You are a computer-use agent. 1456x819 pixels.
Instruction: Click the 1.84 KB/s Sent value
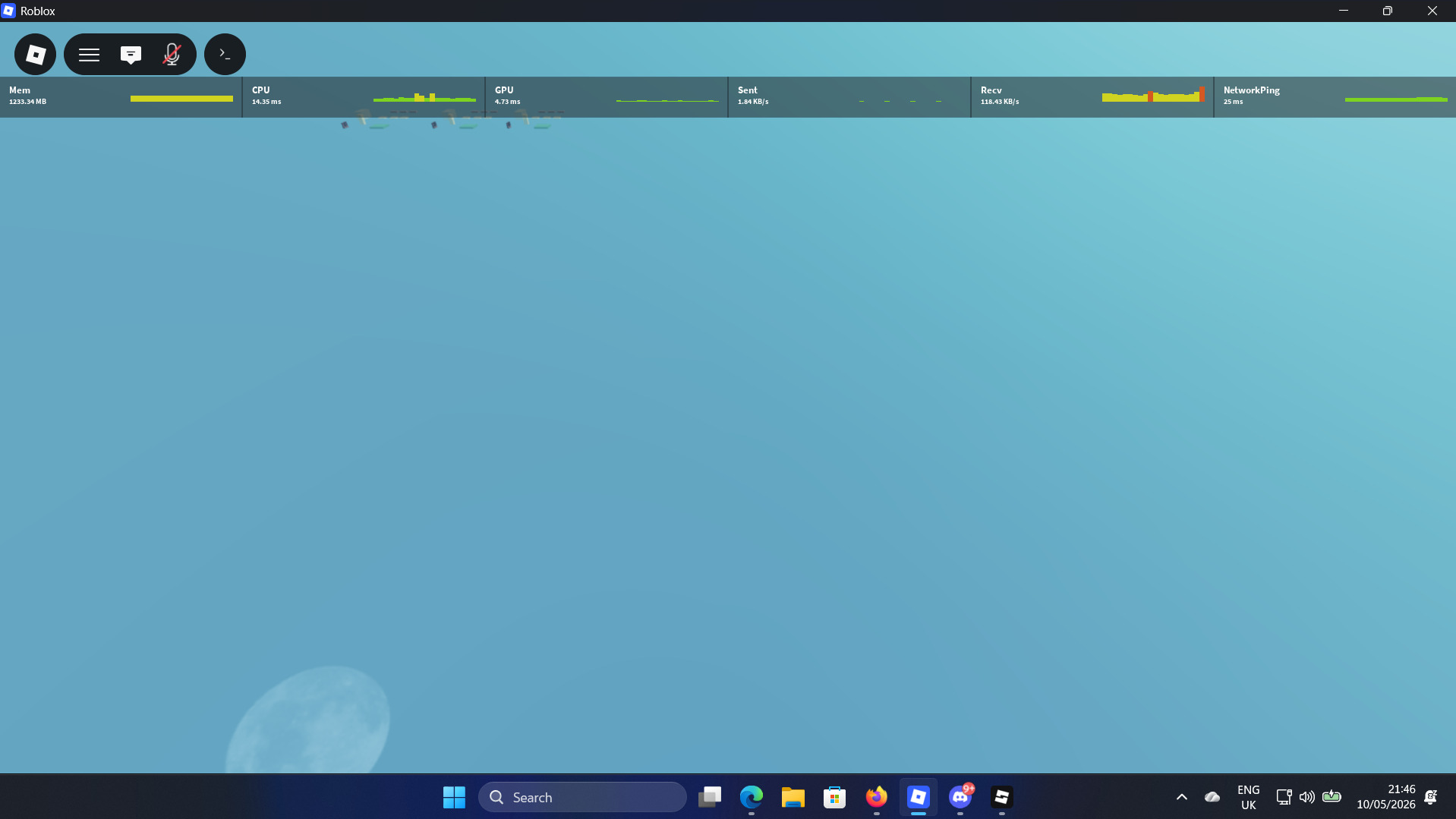753,102
